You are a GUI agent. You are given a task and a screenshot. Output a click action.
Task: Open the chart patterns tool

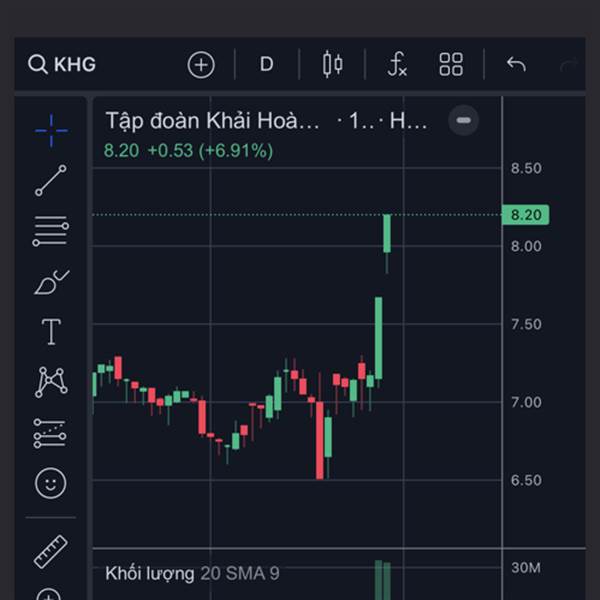pos(51,382)
